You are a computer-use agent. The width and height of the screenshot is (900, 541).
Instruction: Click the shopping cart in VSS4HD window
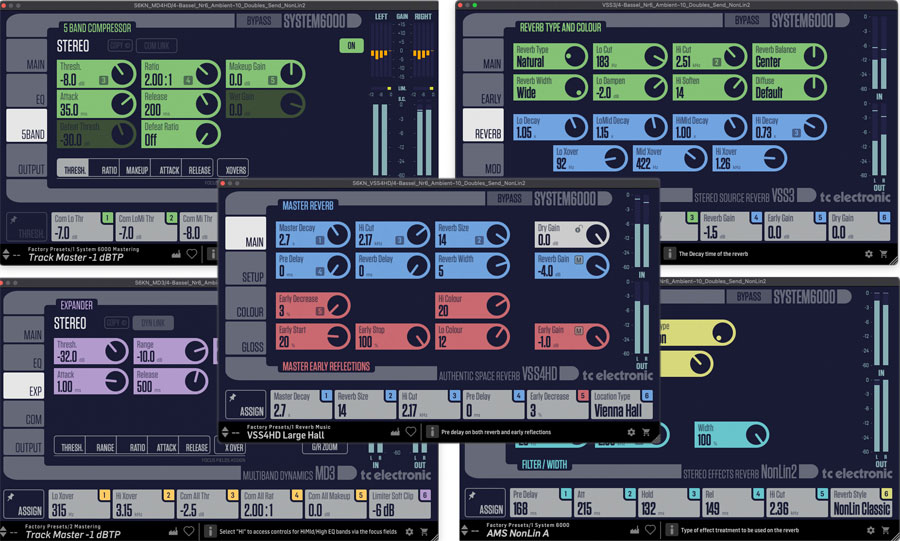pos(646,432)
